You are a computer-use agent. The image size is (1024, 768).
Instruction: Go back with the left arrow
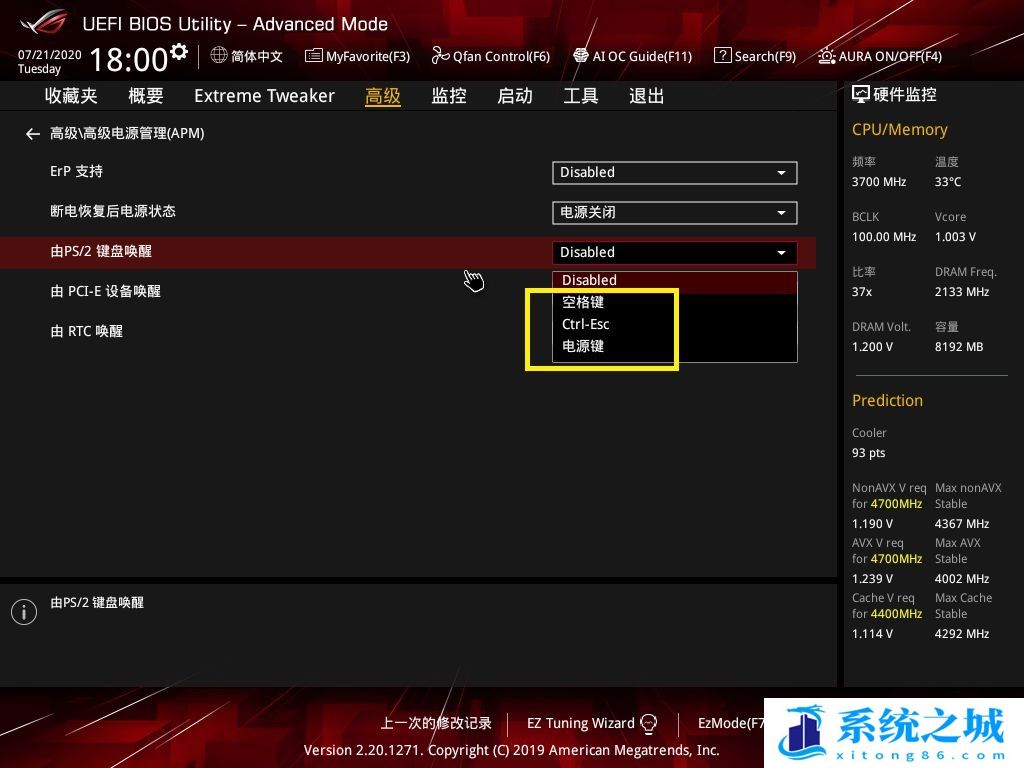click(x=33, y=134)
